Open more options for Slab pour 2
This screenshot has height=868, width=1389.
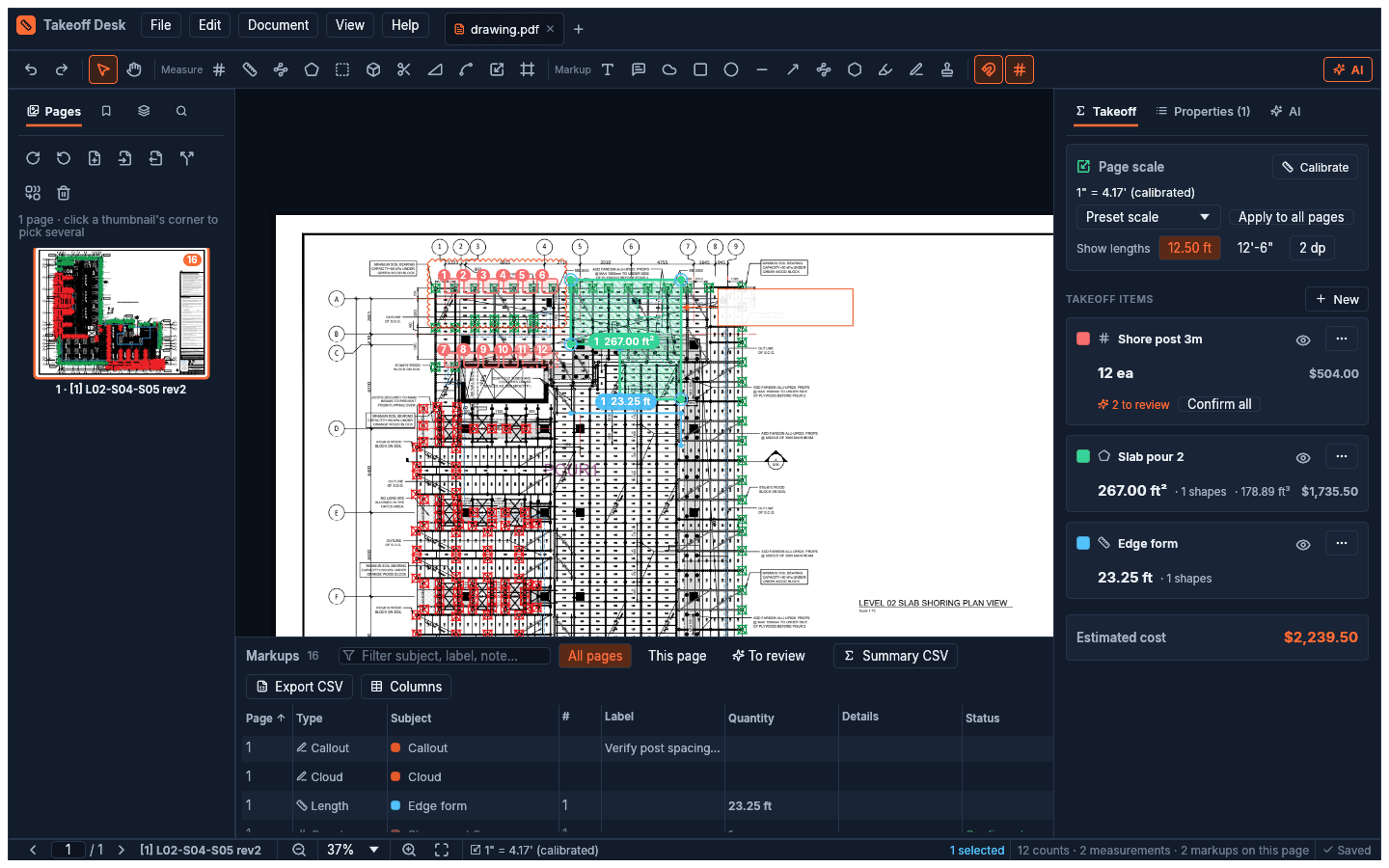pos(1342,456)
